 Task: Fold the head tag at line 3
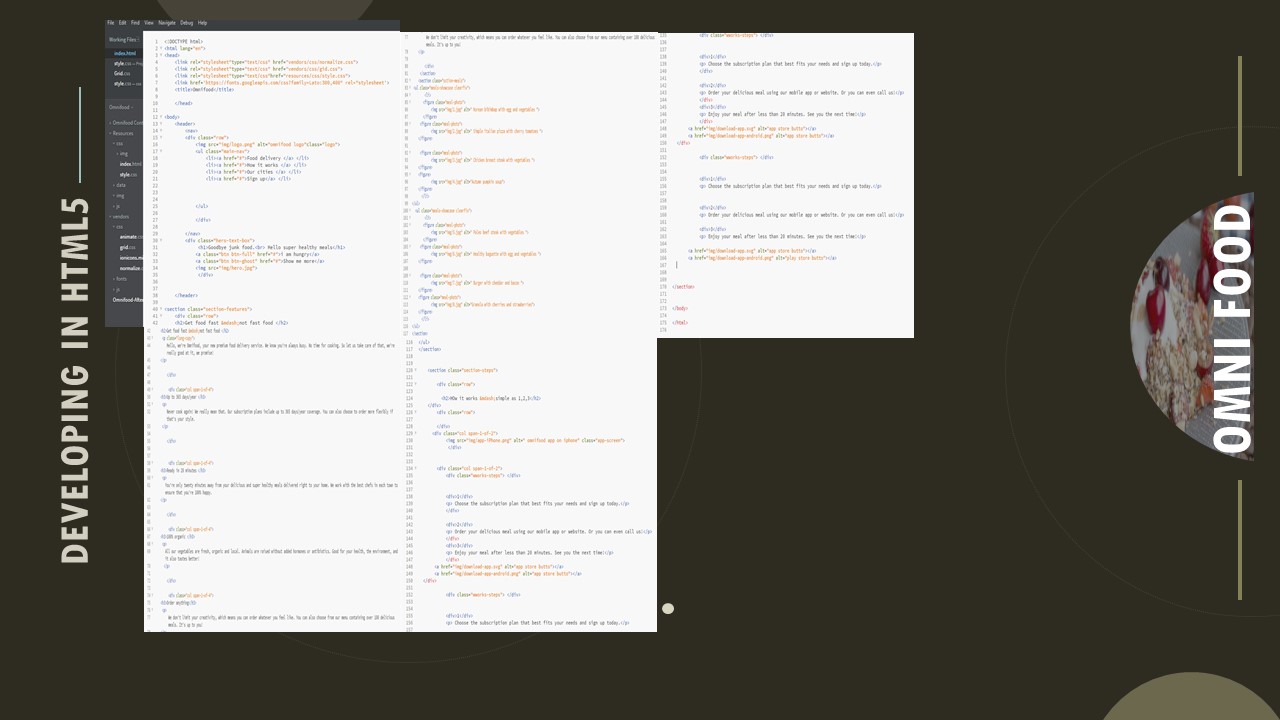[x=161, y=55]
